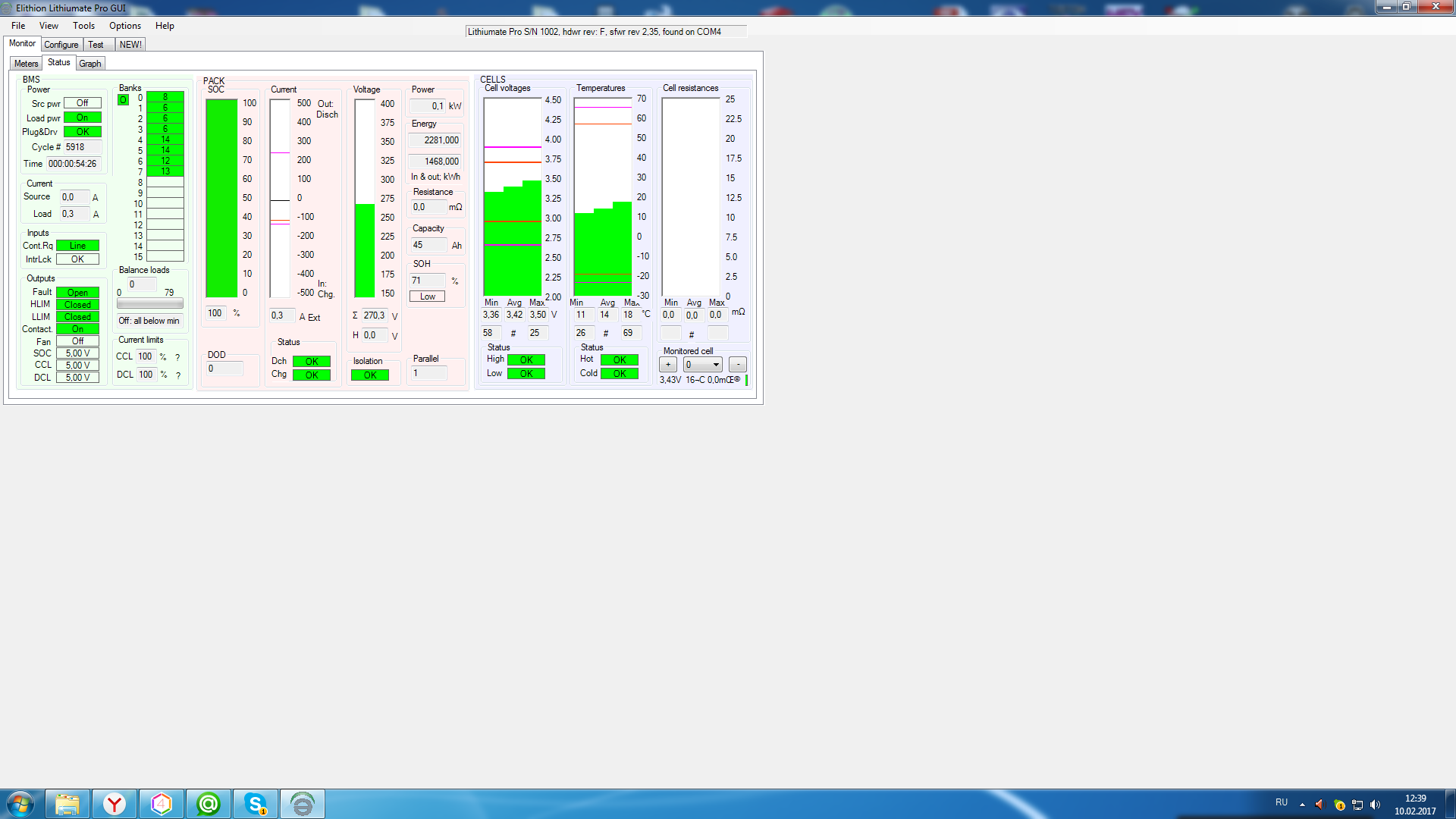Click the SOH Low indicator box
This screenshot has height=819, width=1456.
pyautogui.click(x=427, y=297)
